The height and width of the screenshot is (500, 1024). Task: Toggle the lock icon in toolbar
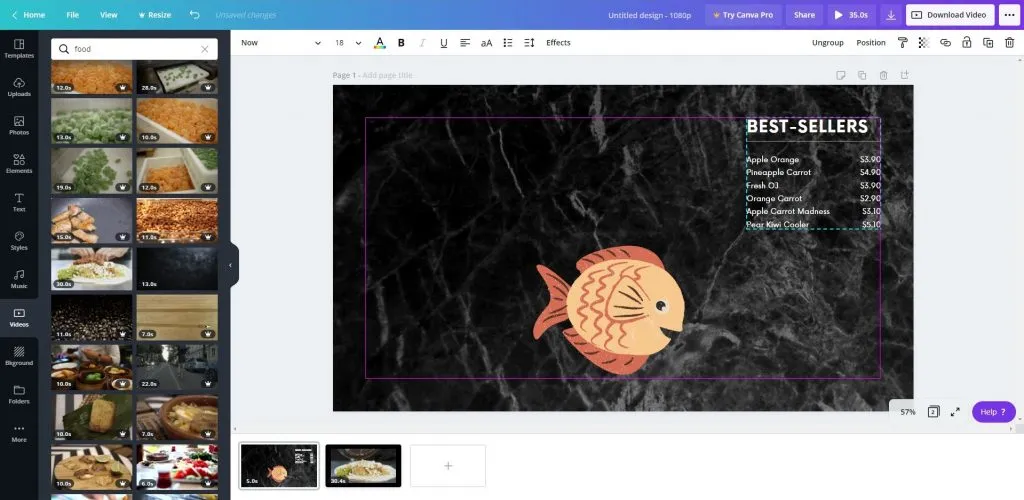coord(967,42)
